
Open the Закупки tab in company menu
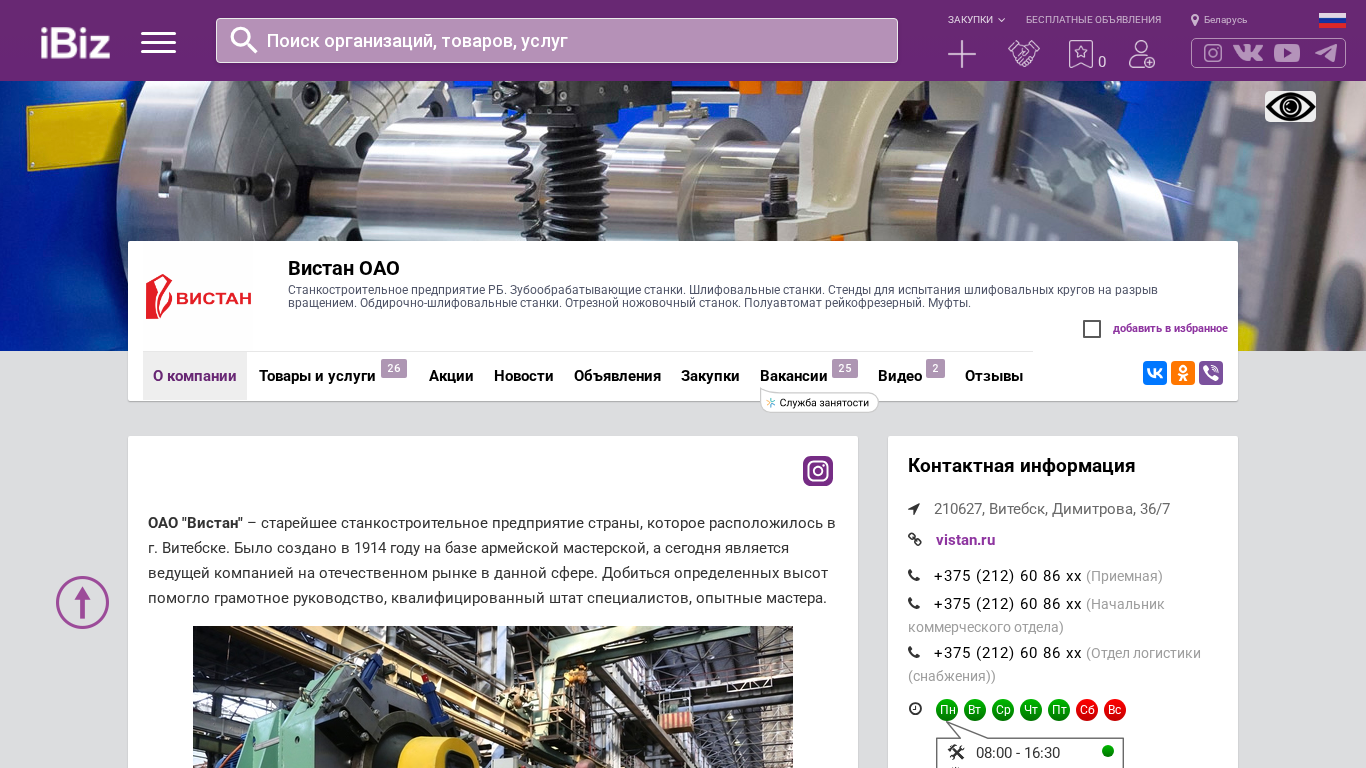(710, 376)
